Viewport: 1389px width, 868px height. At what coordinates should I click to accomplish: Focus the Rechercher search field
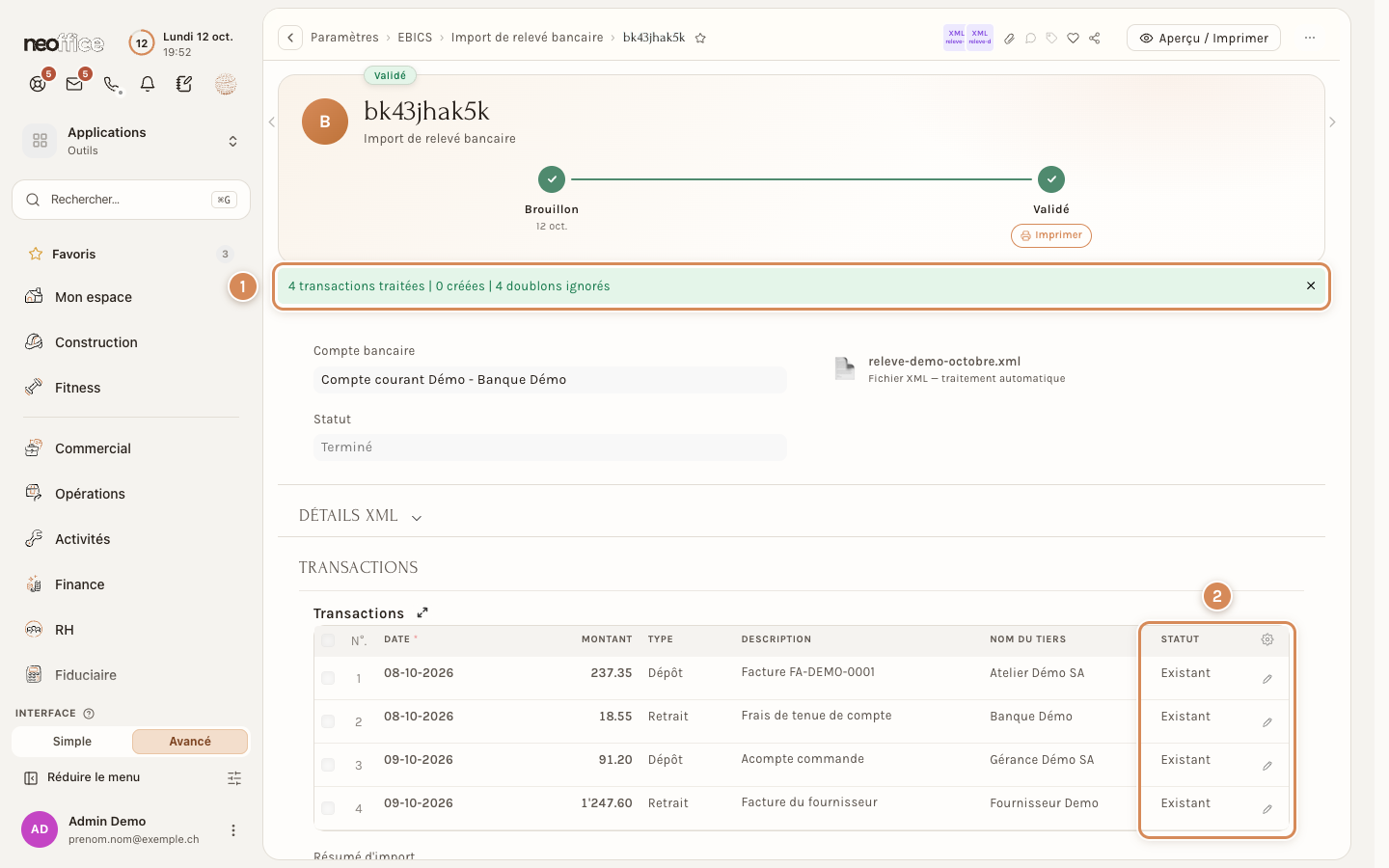pos(131,200)
